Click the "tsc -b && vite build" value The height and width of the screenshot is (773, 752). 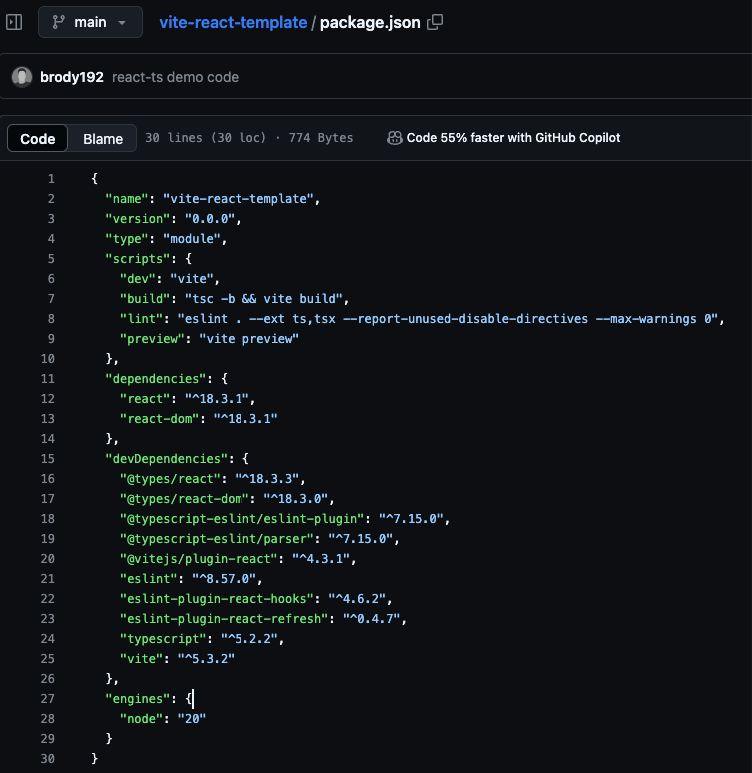(x=264, y=299)
